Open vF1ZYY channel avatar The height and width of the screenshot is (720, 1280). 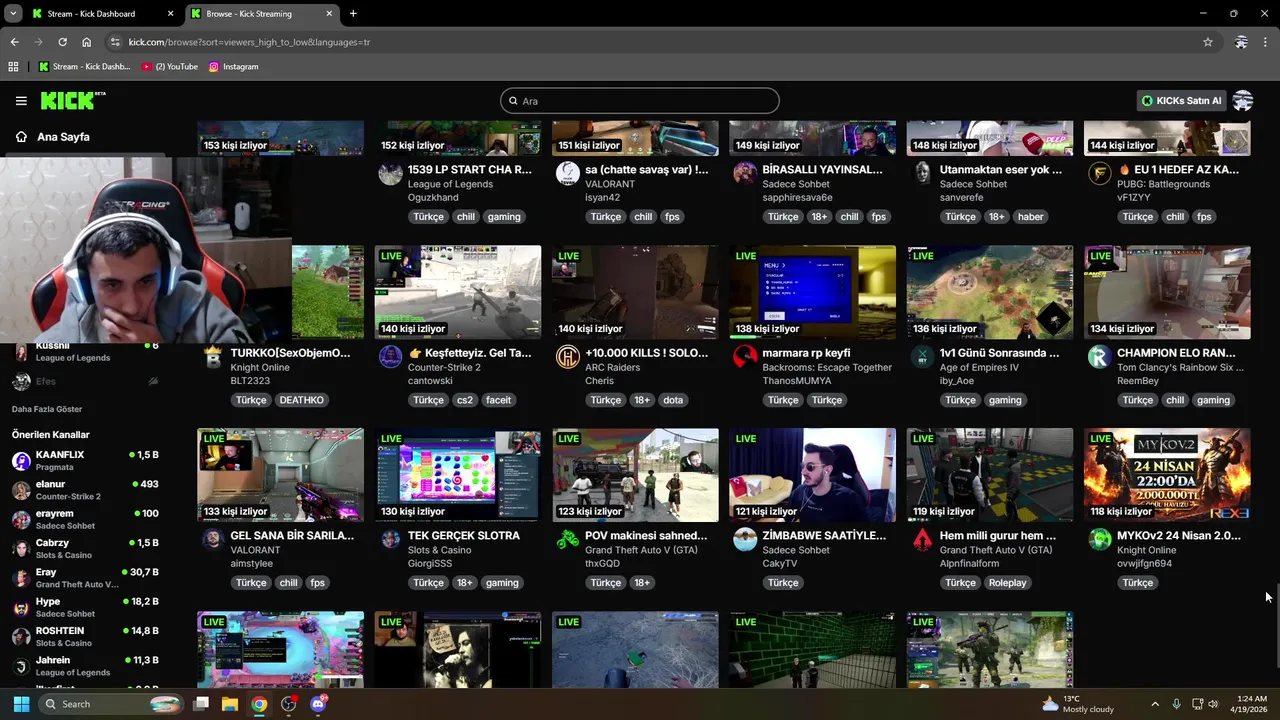[1099, 173]
